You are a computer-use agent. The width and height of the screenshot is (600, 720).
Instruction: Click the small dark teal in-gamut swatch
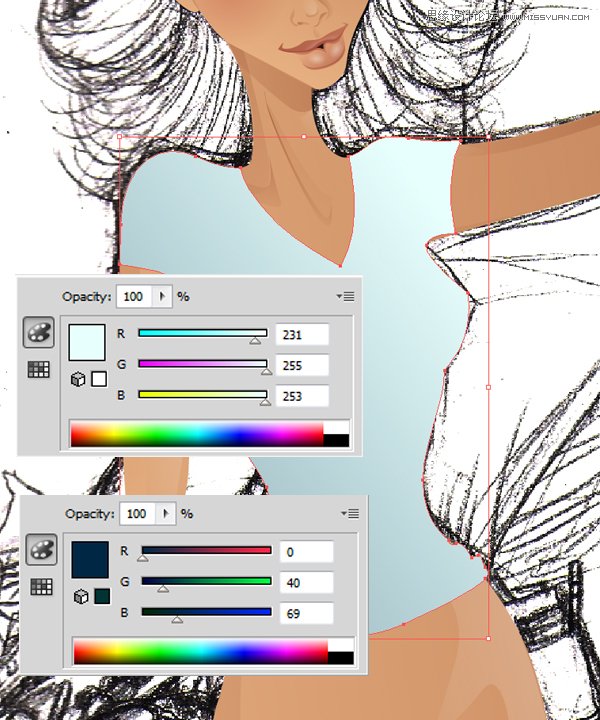coord(102,596)
